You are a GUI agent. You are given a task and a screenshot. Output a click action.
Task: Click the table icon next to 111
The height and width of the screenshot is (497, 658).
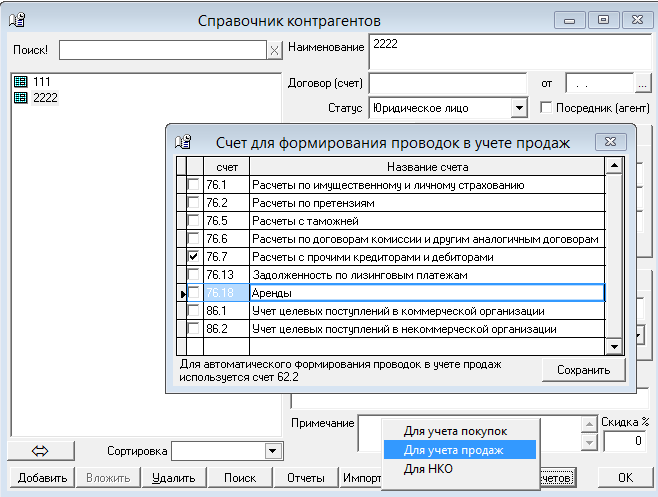click(21, 81)
